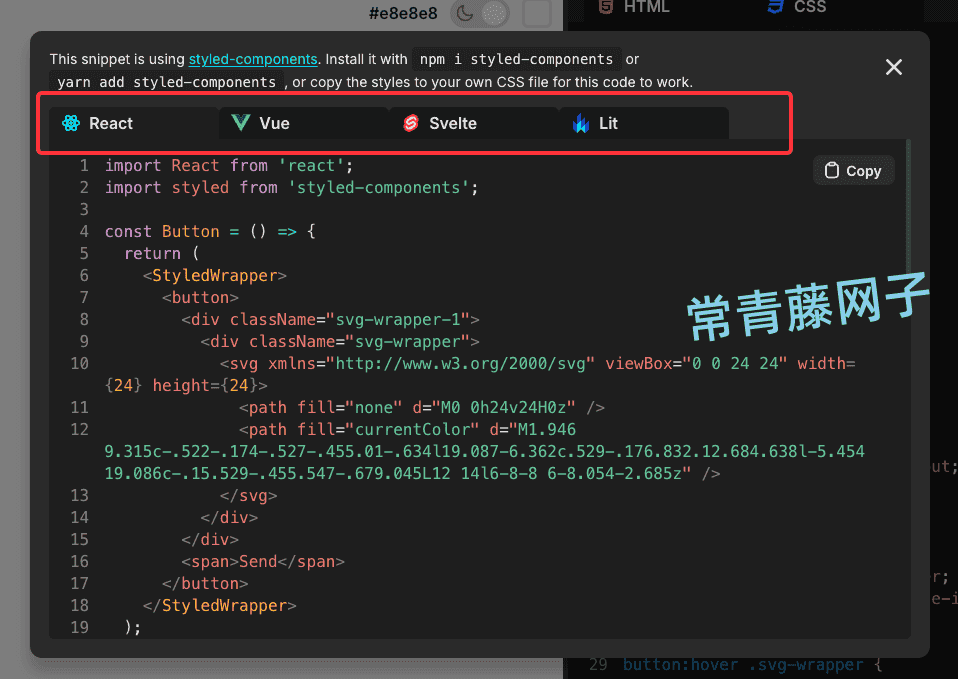The width and height of the screenshot is (958, 679).
Task: Click the closing button tag line 17
Action: pyautogui.click(x=205, y=584)
